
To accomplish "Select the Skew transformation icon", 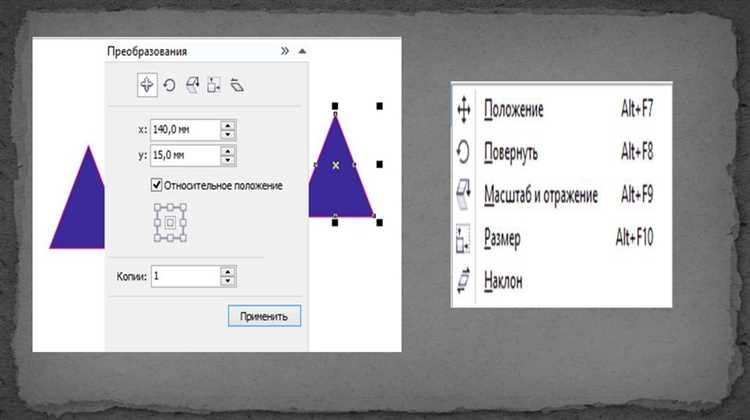I will tap(237, 86).
